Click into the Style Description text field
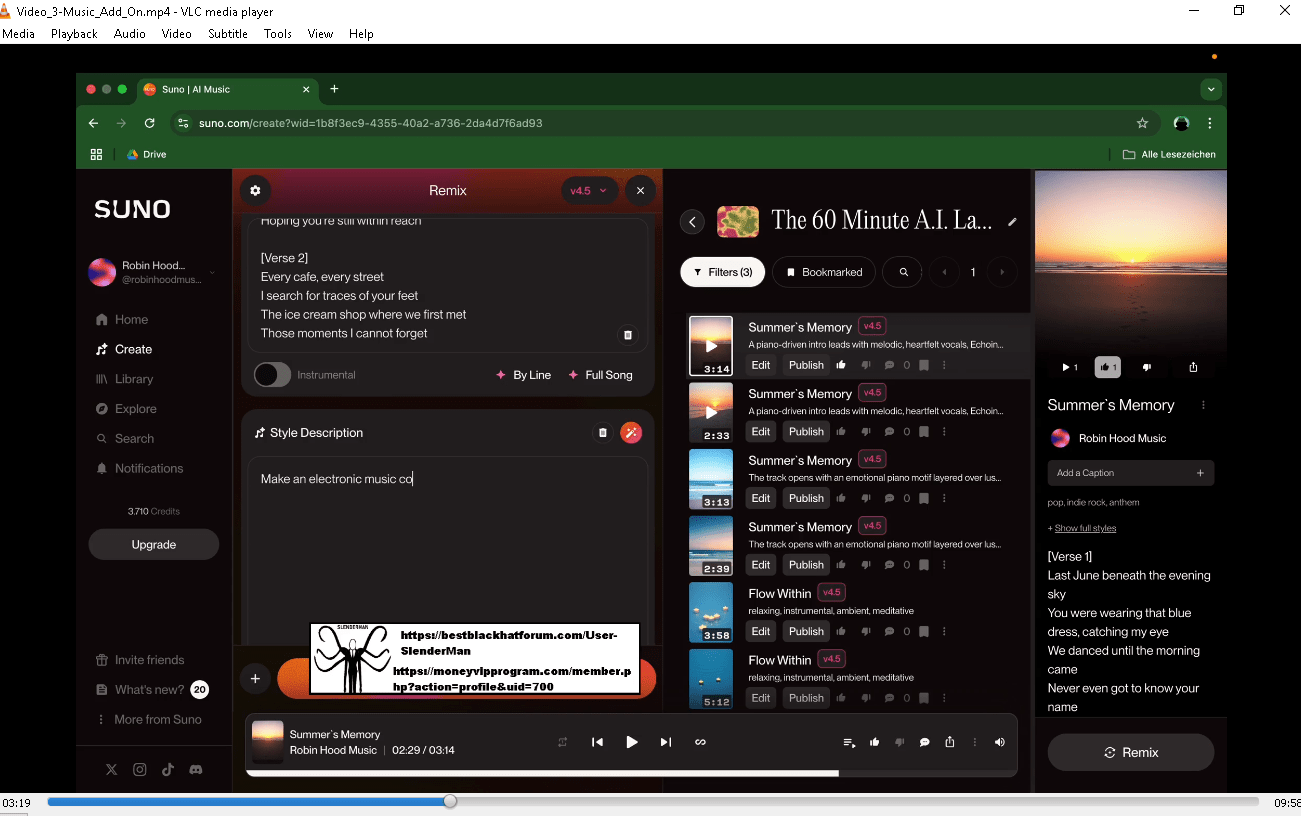Image resolution: width=1301 pixels, height=816 pixels. click(x=448, y=550)
